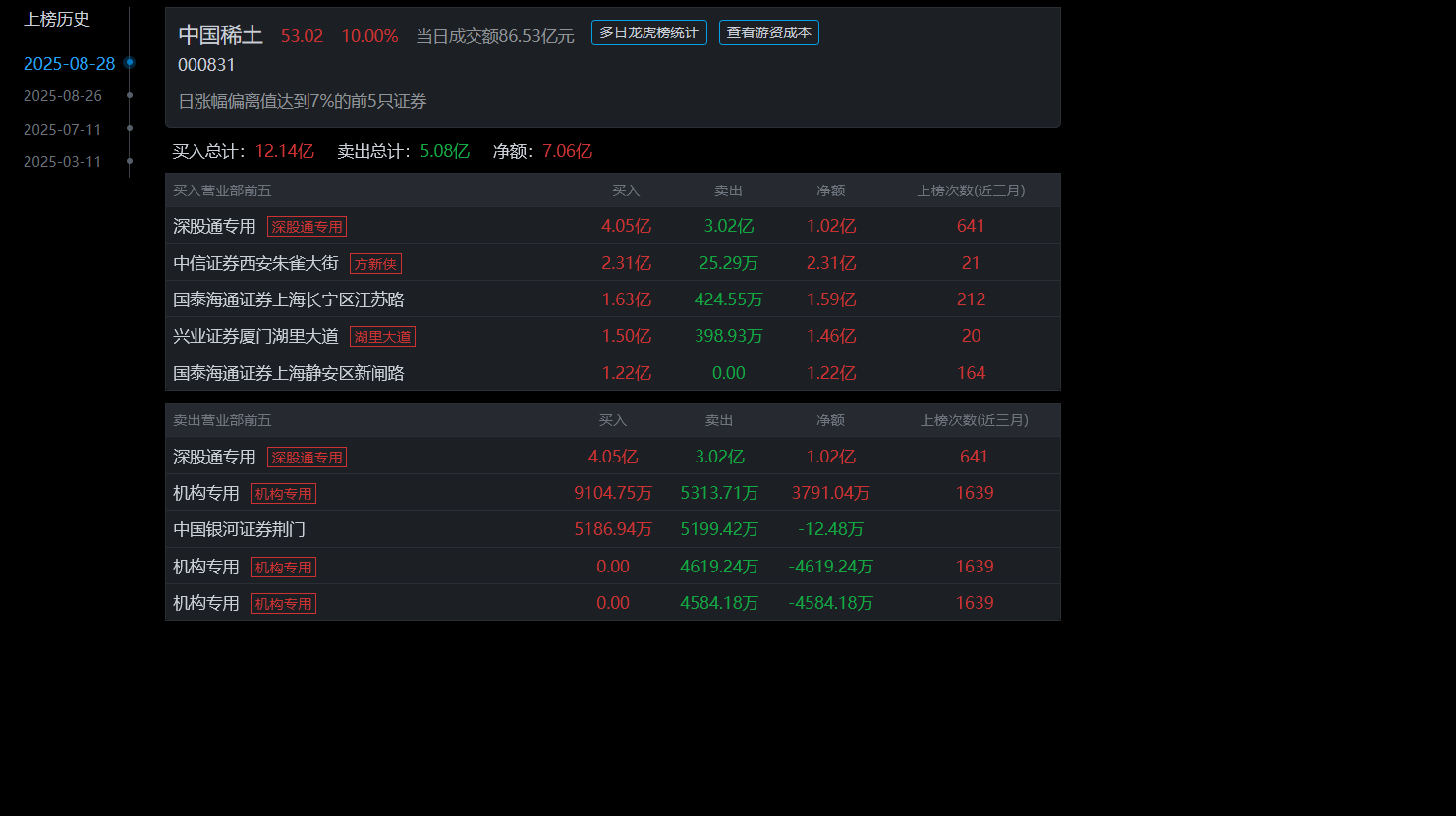Open the 2025-03-11 history entry
The height and width of the screenshot is (816, 1456).
63,162
